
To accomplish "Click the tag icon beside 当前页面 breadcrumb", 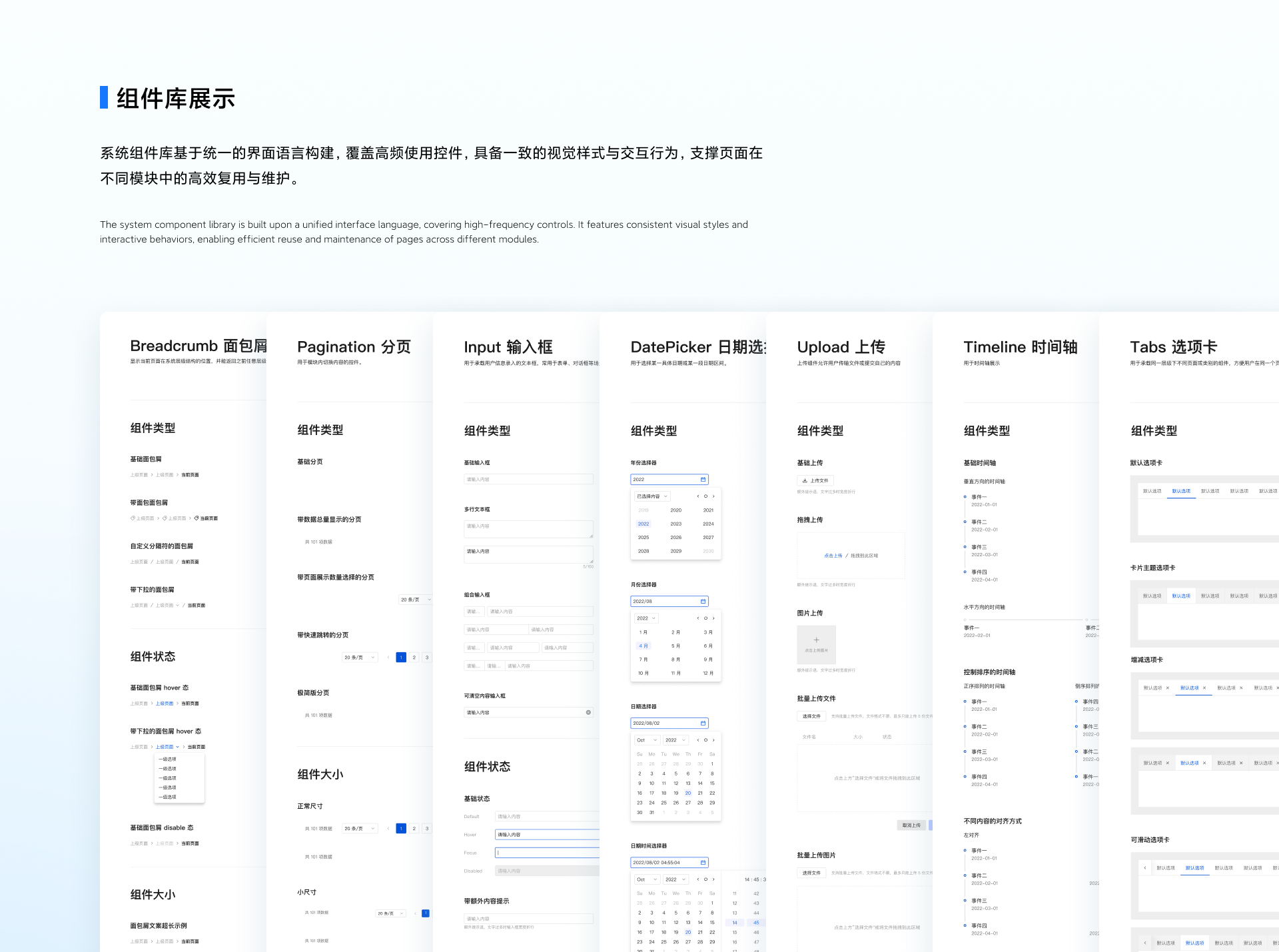I will click(x=197, y=518).
